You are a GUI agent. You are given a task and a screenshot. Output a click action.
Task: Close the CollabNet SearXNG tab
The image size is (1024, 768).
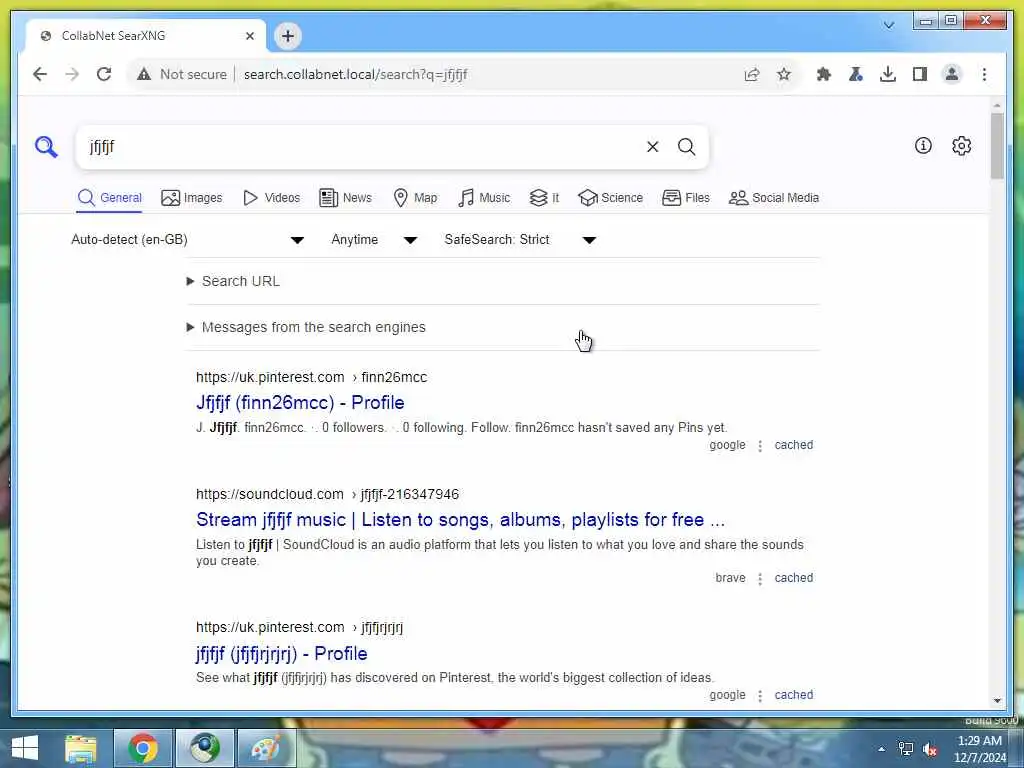click(x=249, y=36)
